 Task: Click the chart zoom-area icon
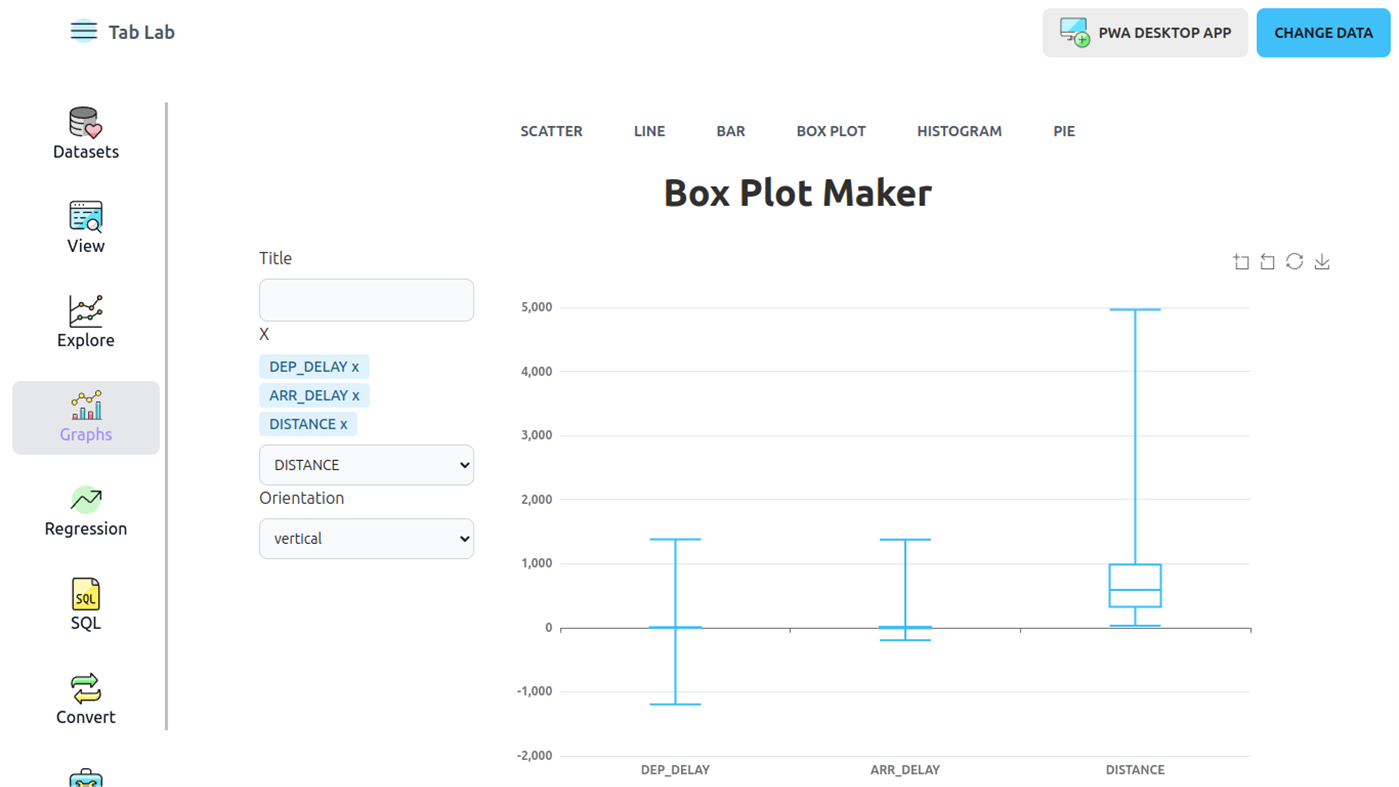(1241, 262)
